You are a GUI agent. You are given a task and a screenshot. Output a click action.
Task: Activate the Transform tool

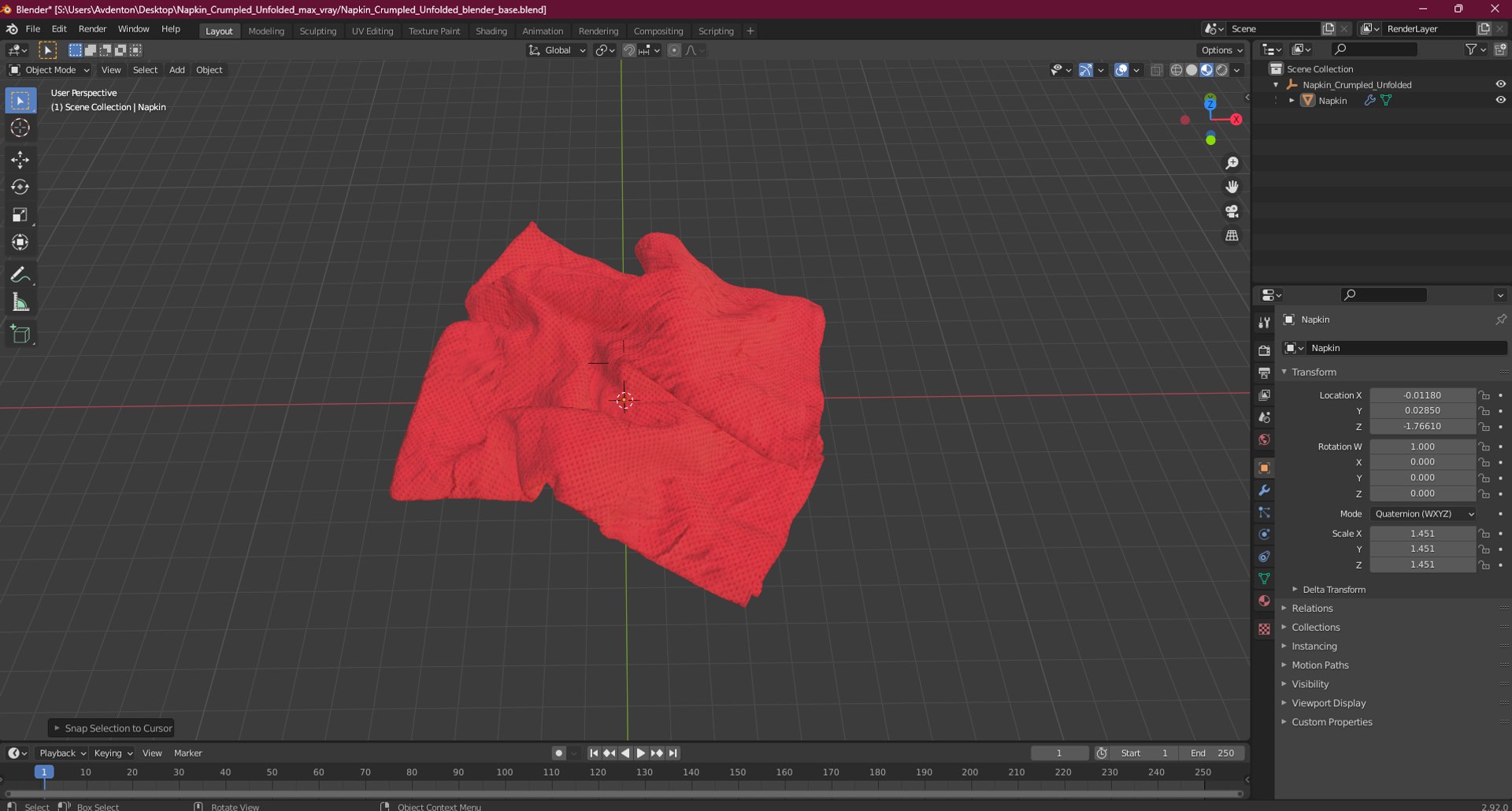pos(20,243)
